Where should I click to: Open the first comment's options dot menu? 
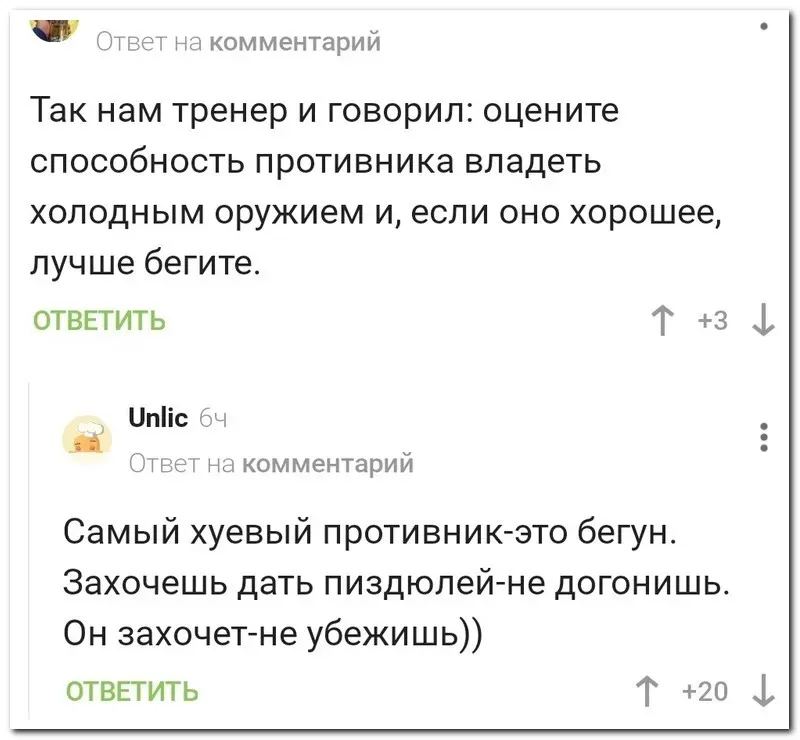click(x=763, y=26)
